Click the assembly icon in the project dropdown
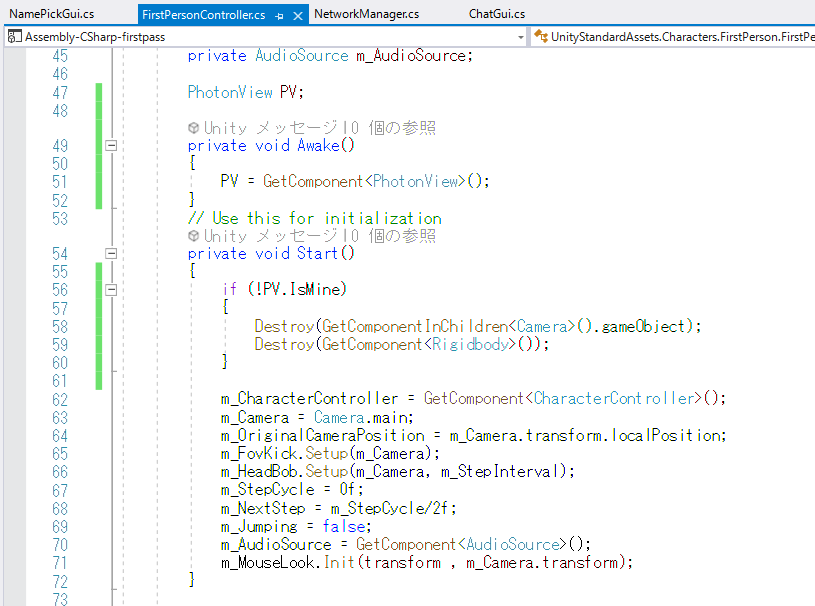Image resolution: width=815 pixels, height=606 pixels. click(14, 37)
